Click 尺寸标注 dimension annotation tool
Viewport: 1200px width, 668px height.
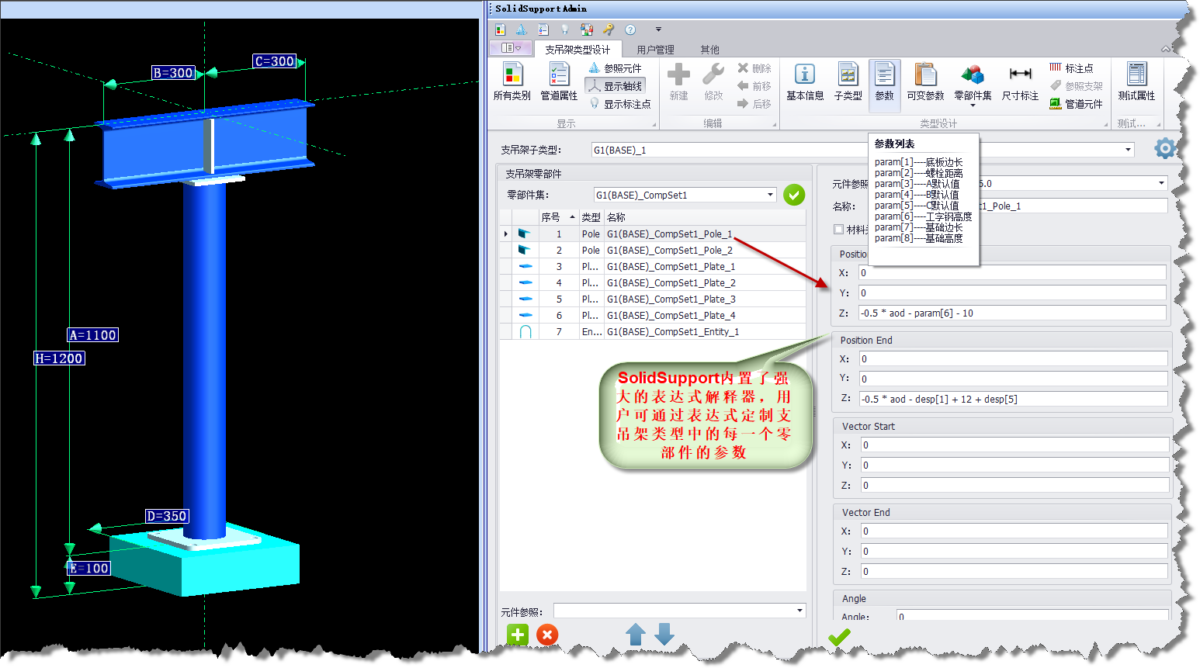click(x=1020, y=83)
